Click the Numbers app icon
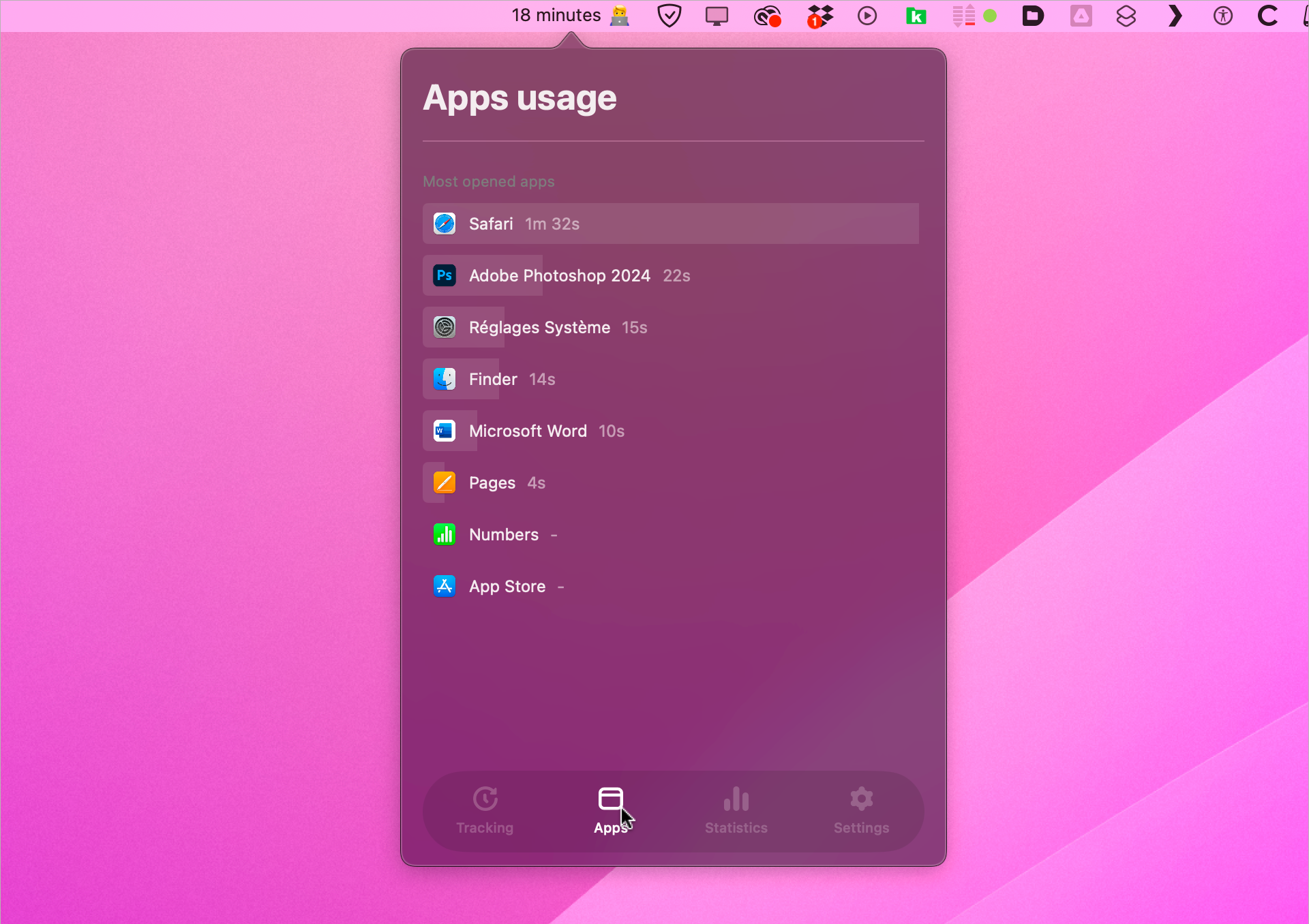The height and width of the screenshot is (924, 1309). pyautogui.click(x=445, y=535)
